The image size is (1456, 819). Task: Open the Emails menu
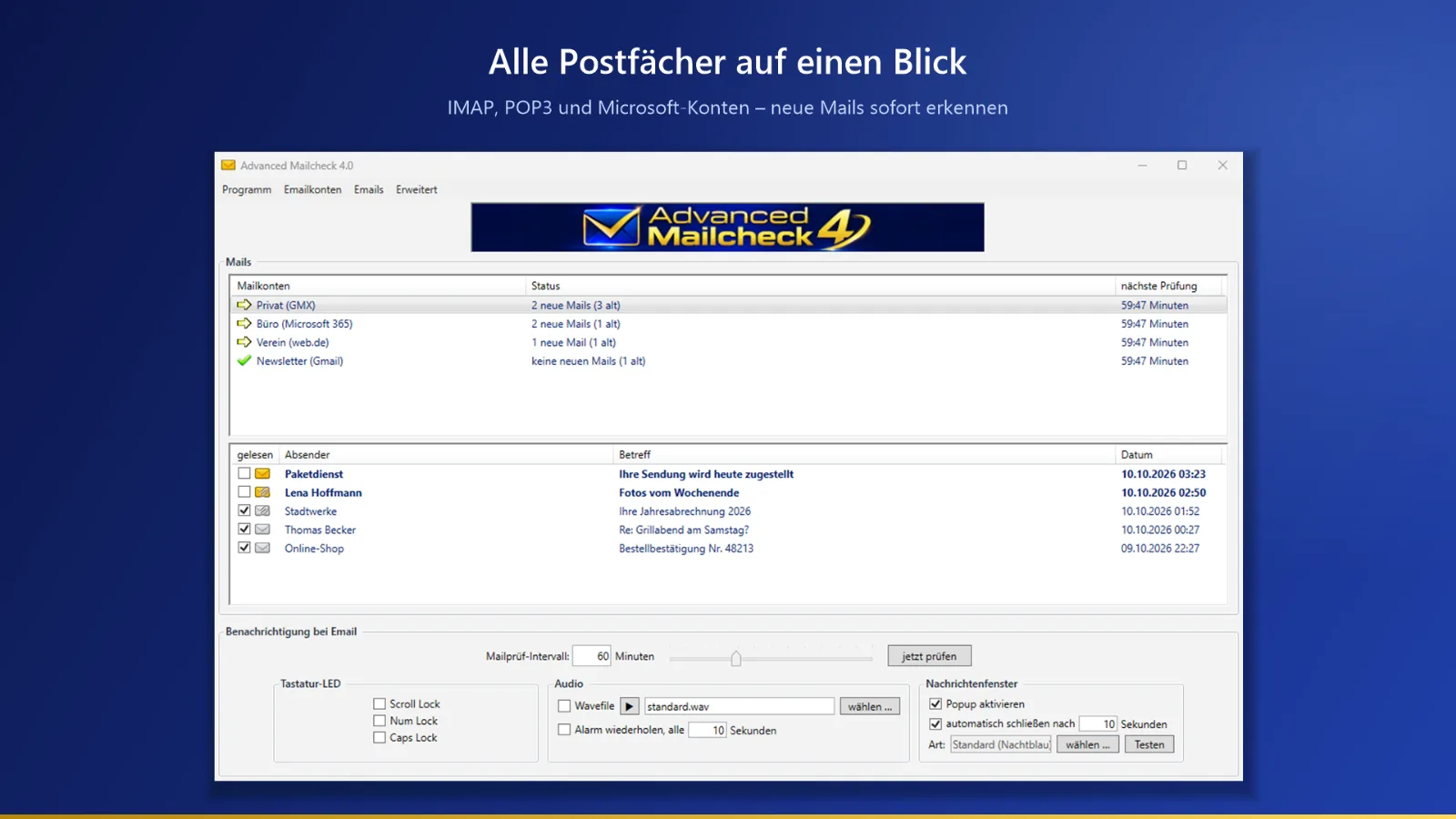click(369, 189)
